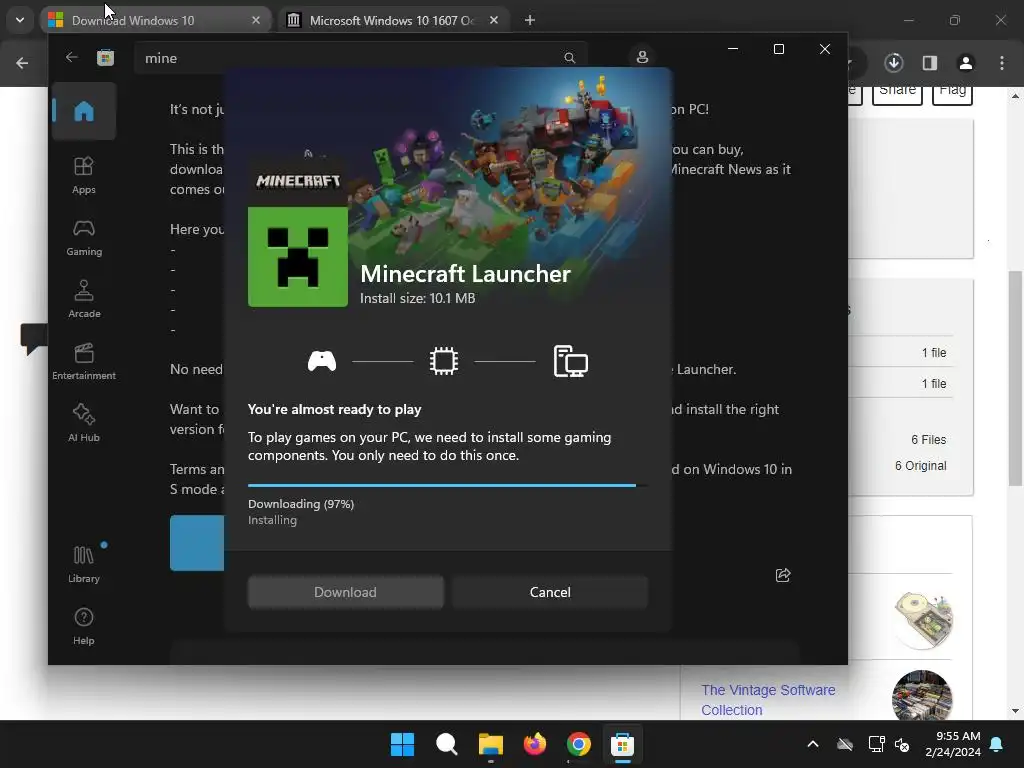Click the controller step icon
The height and width of the screenshot is (768, 1024).
pos(322,360)
